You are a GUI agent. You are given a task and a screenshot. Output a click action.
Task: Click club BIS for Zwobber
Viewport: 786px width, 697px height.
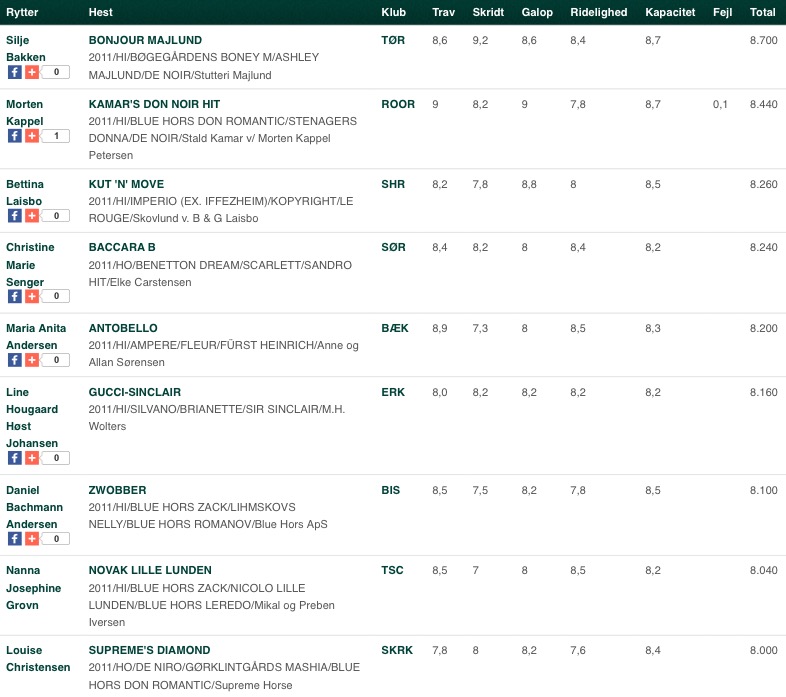(x=390, y=490)
